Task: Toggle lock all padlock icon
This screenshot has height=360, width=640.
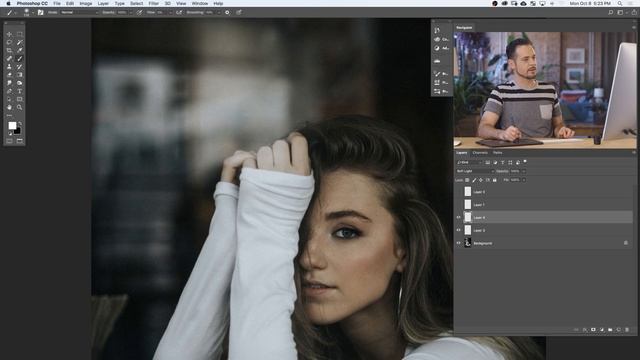Action: pos(495,180)
